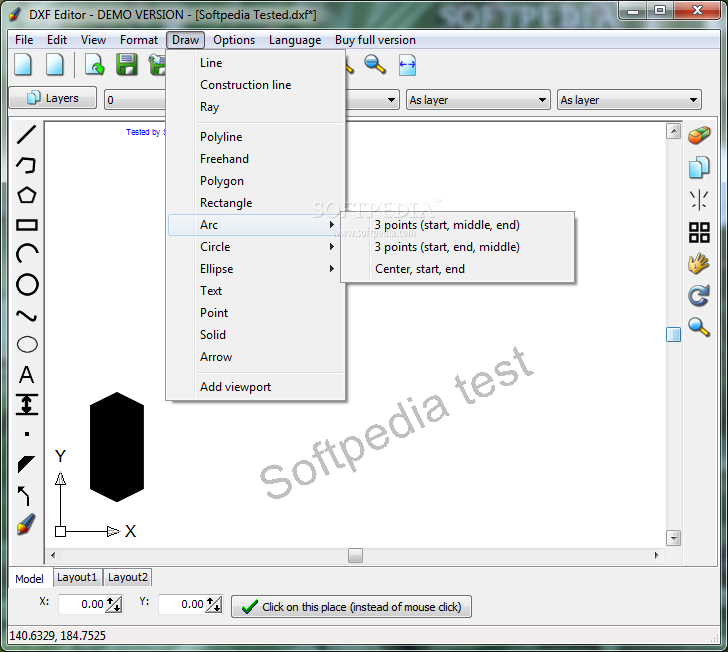
Task: Click the X coordinate input field
Action: (82, 604)
